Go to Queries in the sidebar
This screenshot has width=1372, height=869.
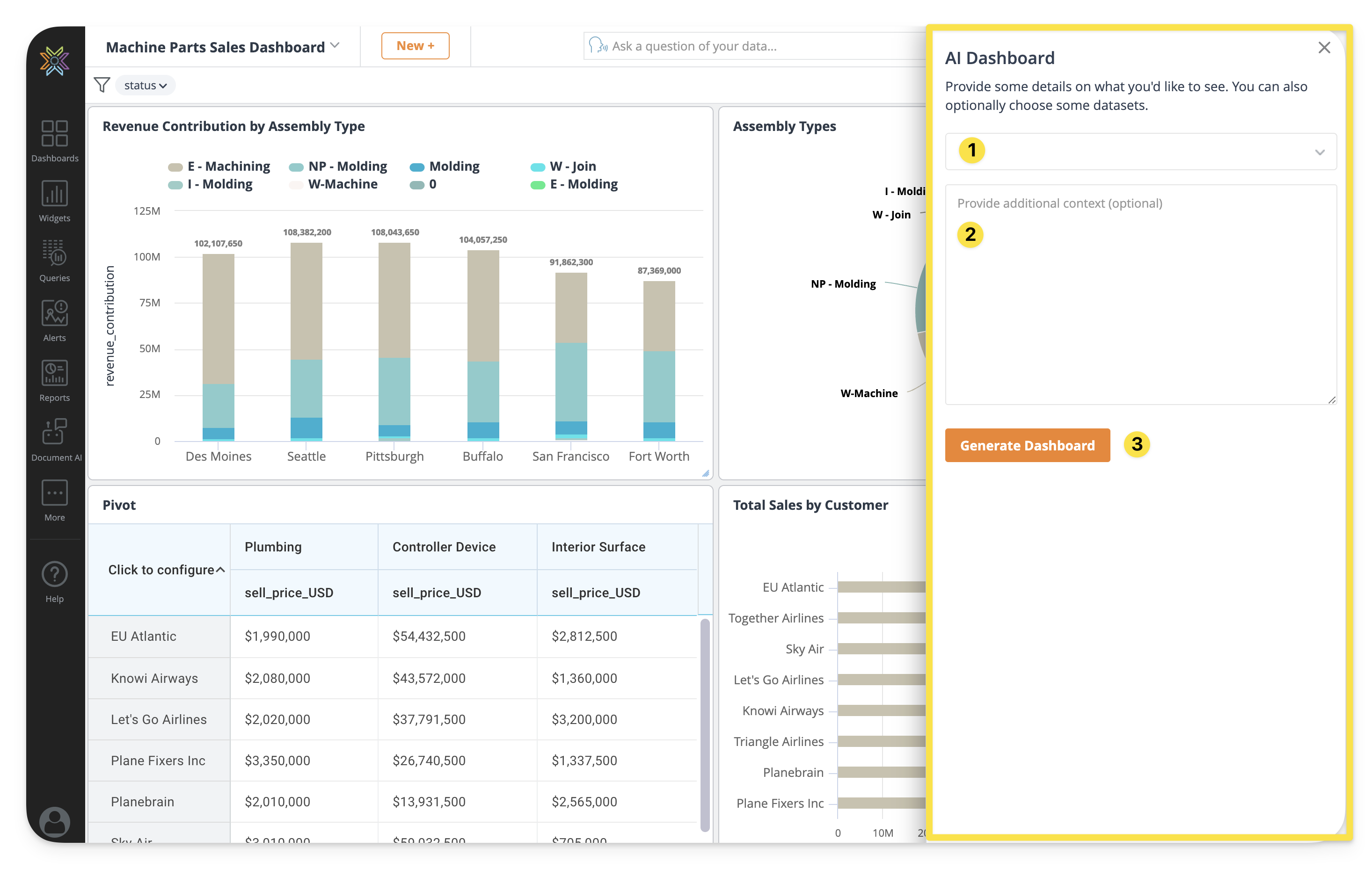(x=55, y=260)
